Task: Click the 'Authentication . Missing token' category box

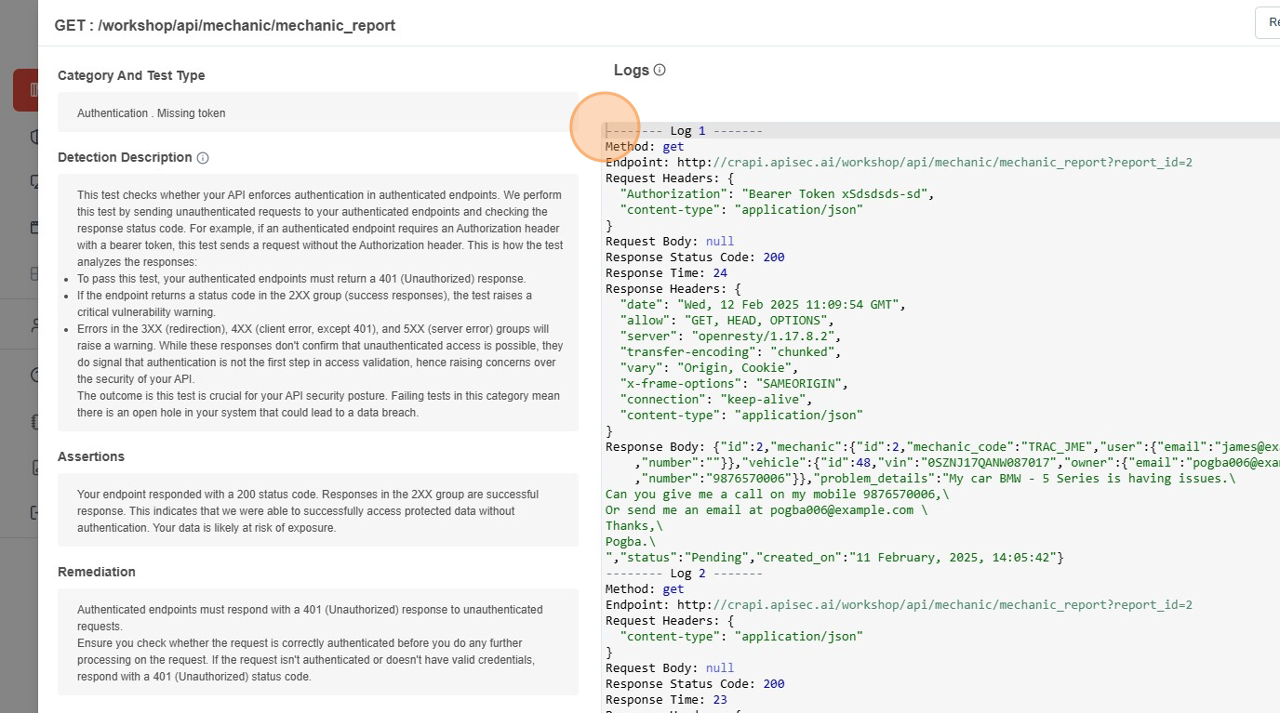Action: [x=318, y=113]
